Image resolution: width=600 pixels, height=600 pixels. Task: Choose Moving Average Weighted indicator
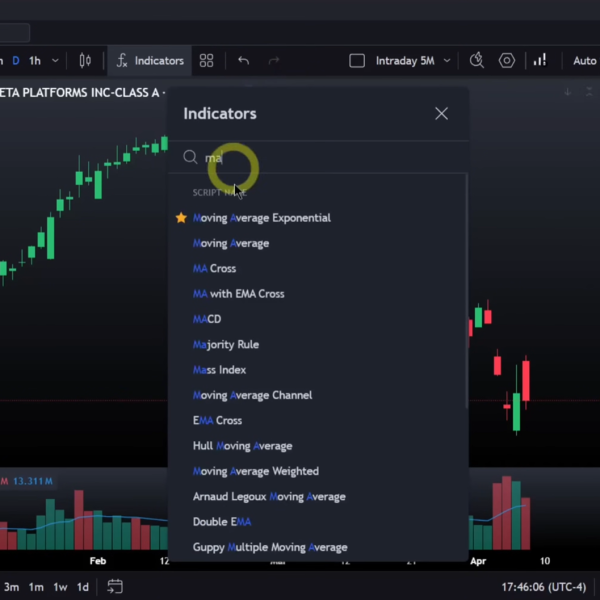(x=255, y=471)
